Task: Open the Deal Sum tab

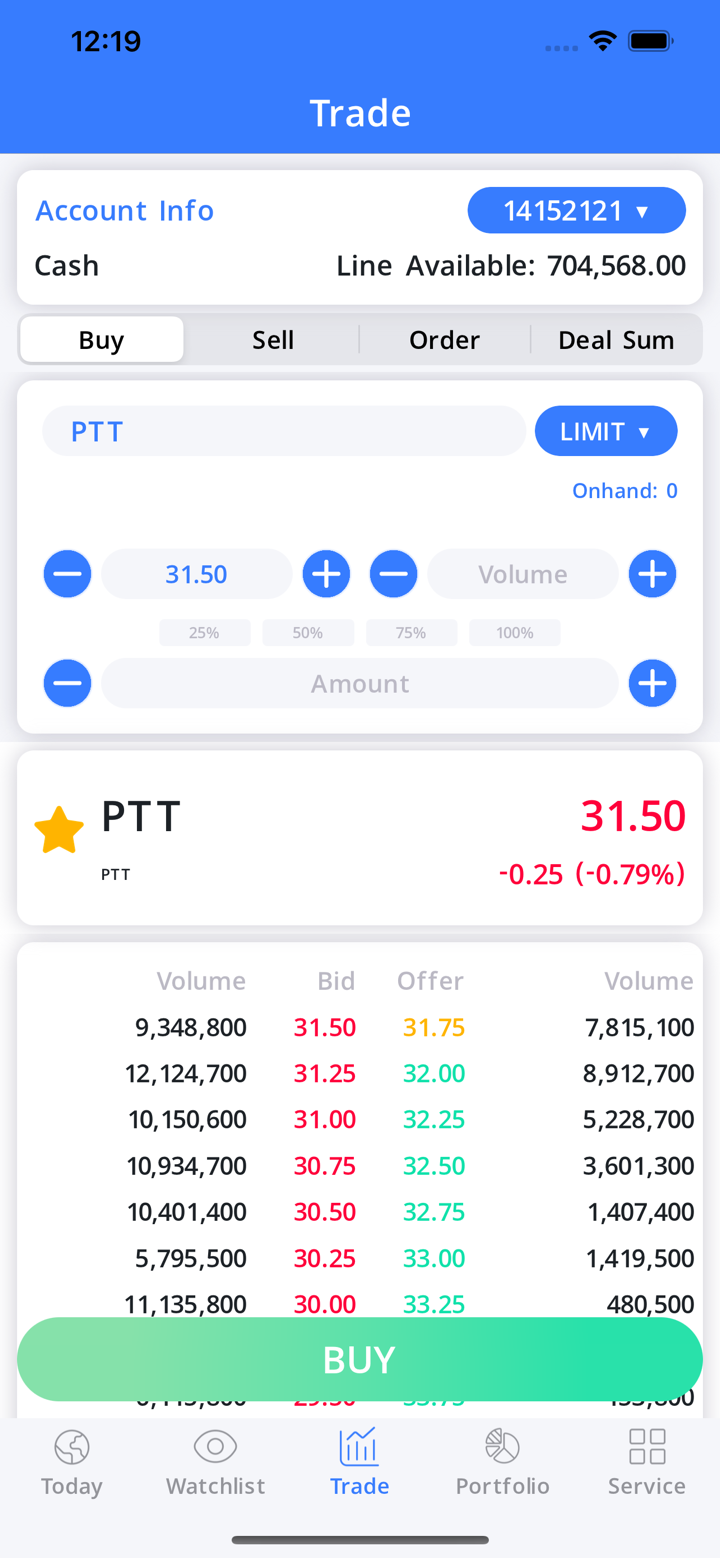Action: click(x=616, y=340)
